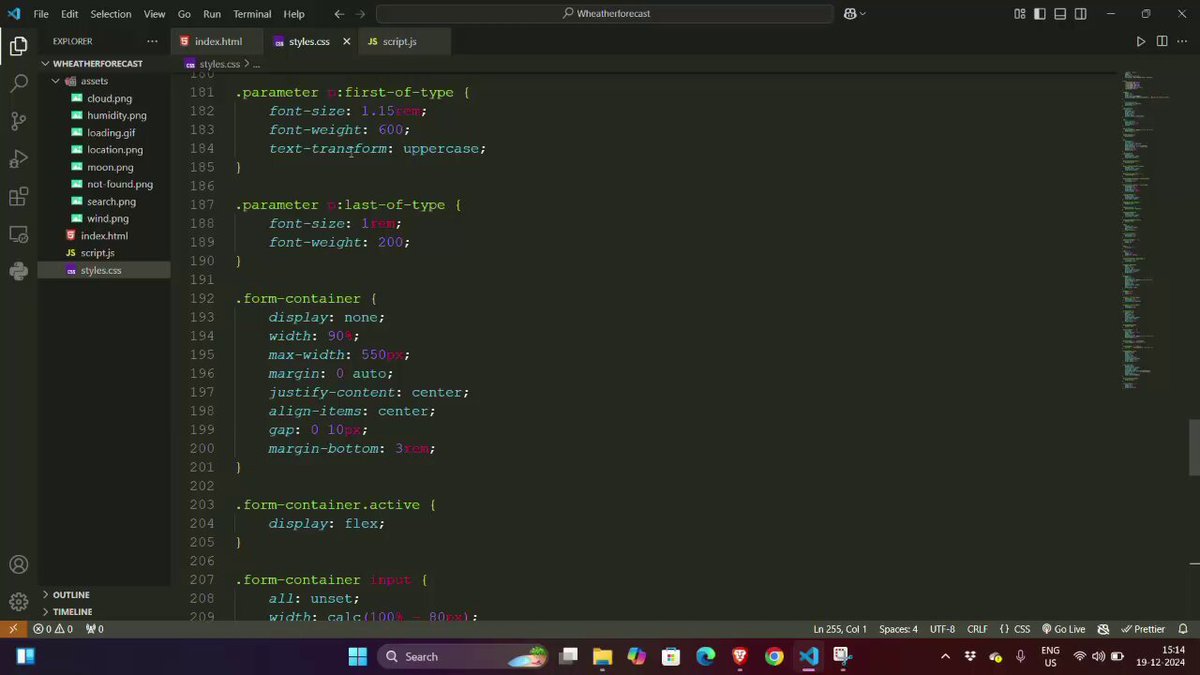The image size is (1200, 675).
Task: Click the remote window status bar icon
Action: tap(12, 629)
